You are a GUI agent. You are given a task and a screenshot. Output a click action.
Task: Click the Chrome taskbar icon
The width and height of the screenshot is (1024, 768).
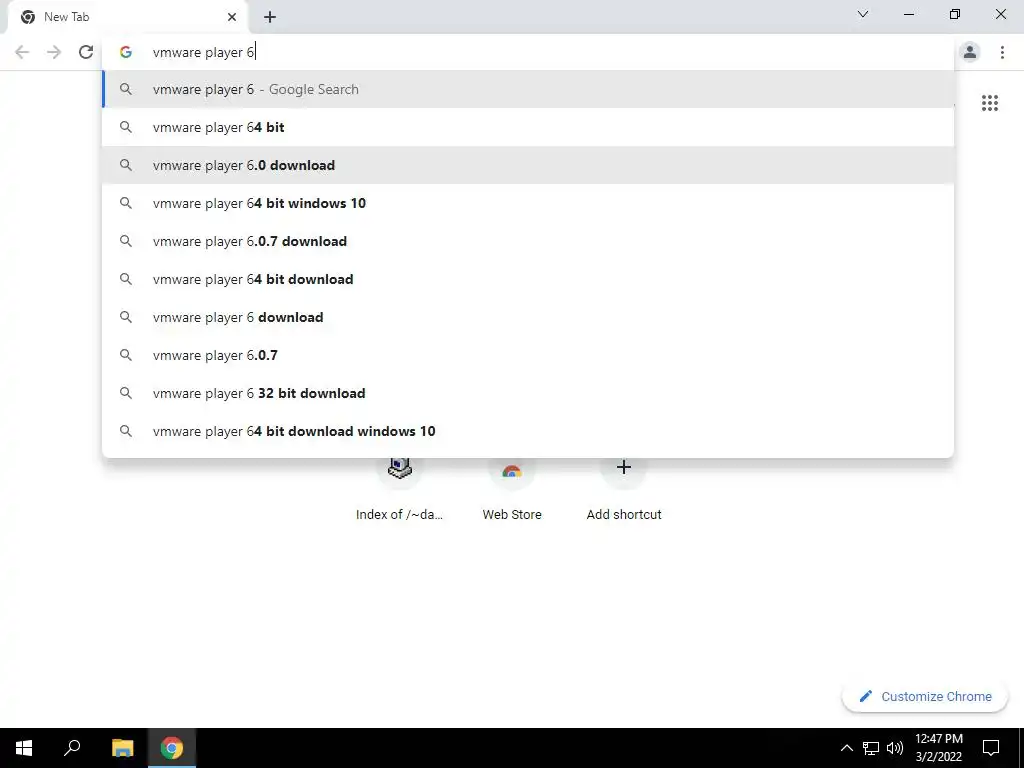point(172,748)
